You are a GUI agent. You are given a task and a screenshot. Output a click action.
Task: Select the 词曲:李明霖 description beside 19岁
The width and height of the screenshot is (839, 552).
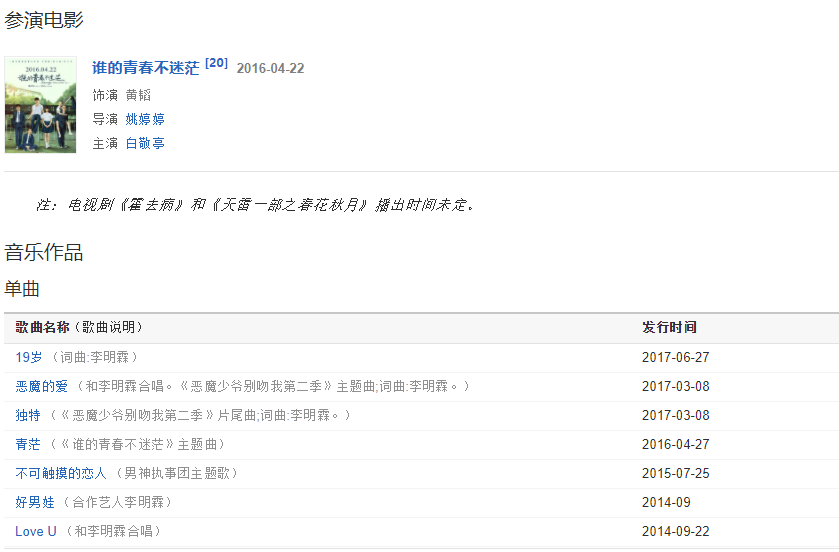[x=94, y=357]
